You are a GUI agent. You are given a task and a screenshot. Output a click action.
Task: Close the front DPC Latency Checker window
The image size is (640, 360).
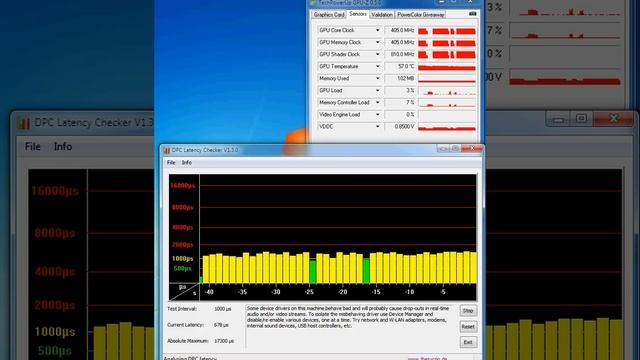click(472, 149)
